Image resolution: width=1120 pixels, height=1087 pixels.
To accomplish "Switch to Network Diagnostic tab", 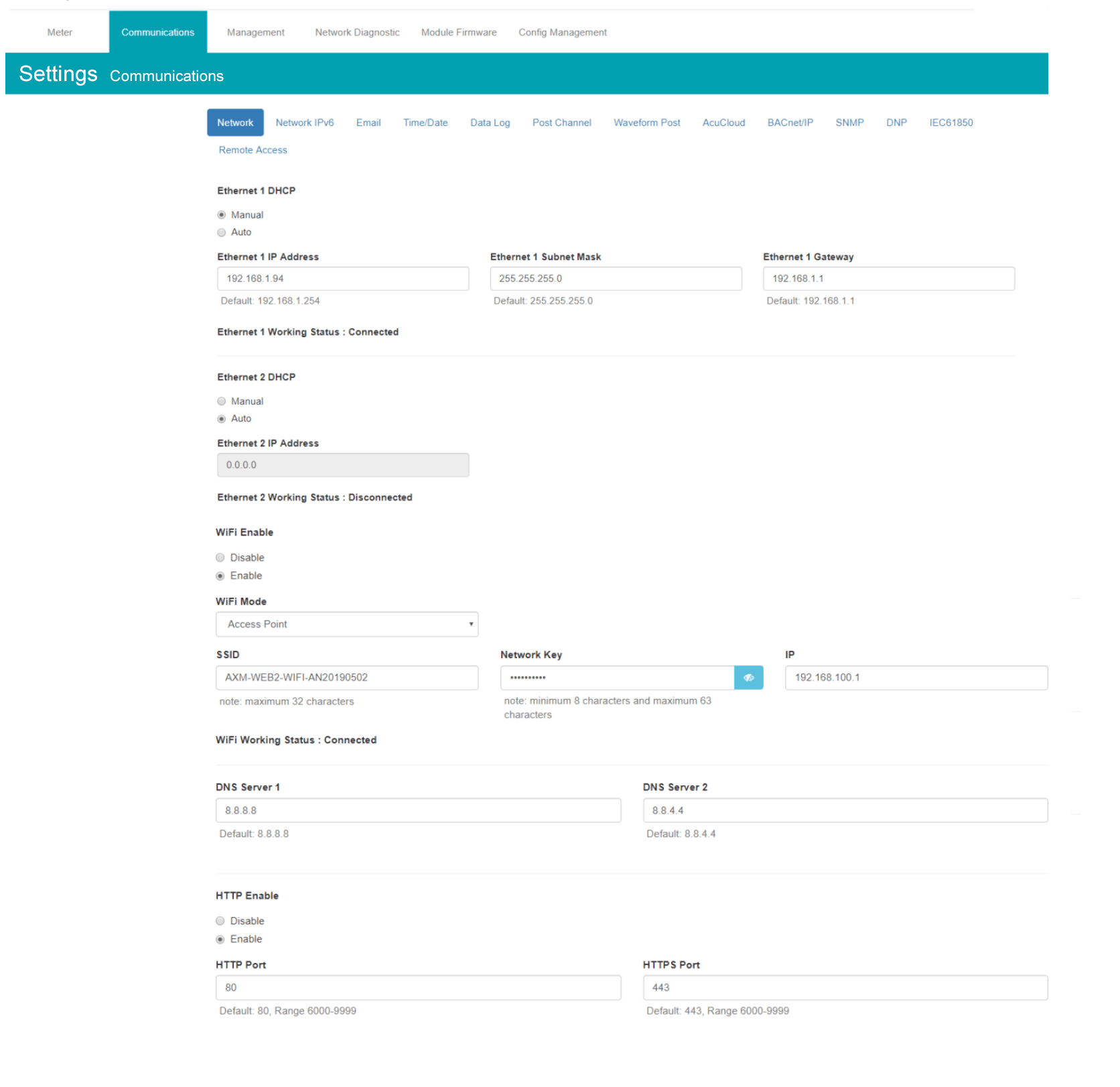I will (x=357, y=32).
